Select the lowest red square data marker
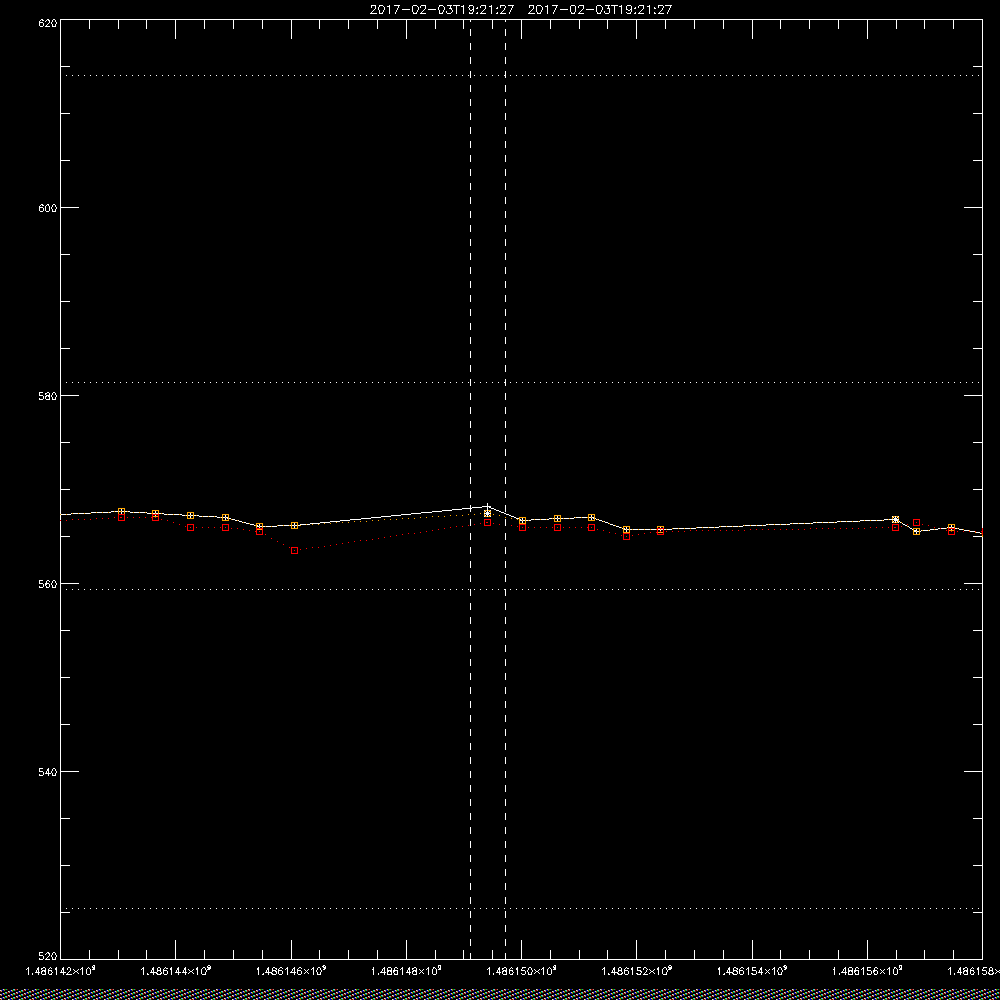This screenshot has height=1000, width=1000. [x=294, y=550]
